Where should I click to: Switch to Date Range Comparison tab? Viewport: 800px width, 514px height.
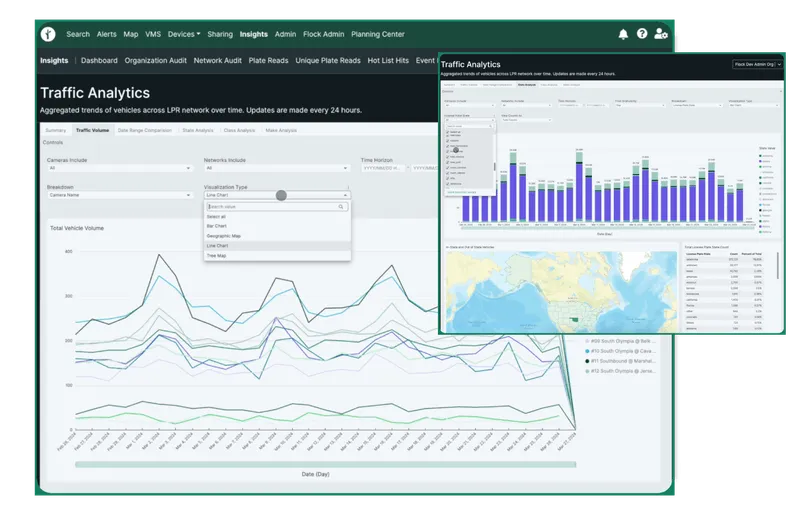click(145, 130)
